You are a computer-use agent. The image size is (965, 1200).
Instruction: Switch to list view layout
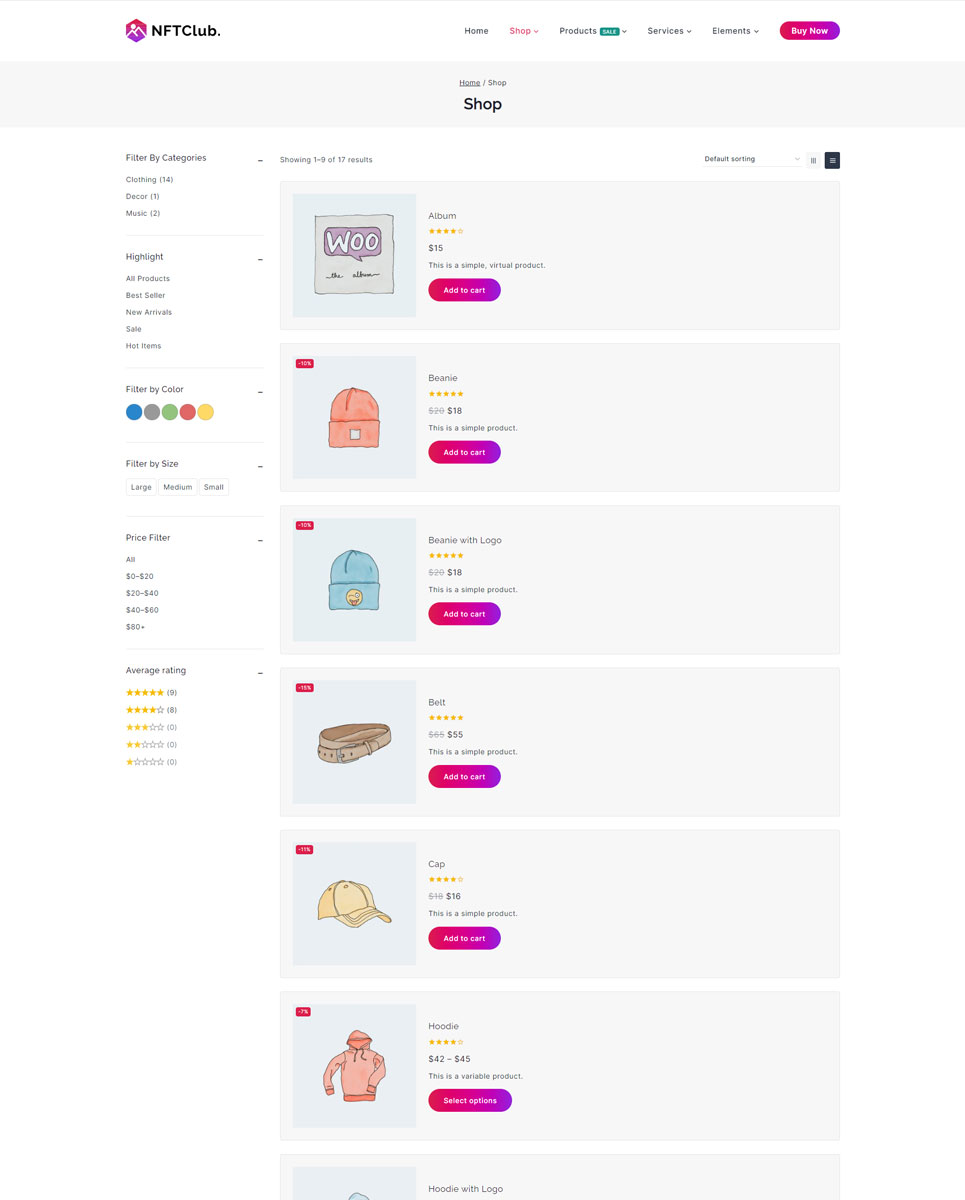pos(832,160)
